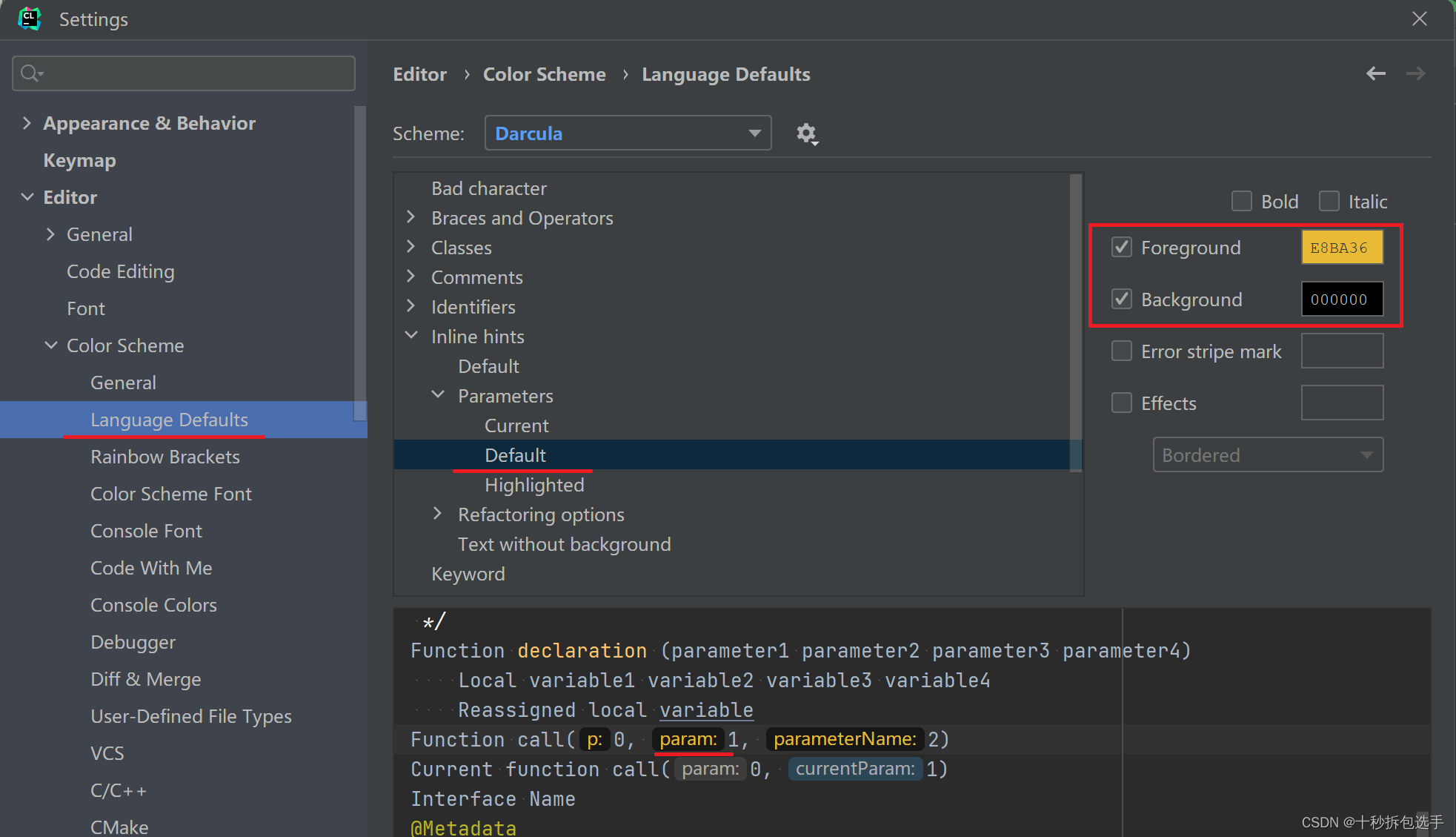Viewport: 1456px width, 837px height.
Task: Uncheck the Foreground checkbox
Action: click(x=1122, y=247)
